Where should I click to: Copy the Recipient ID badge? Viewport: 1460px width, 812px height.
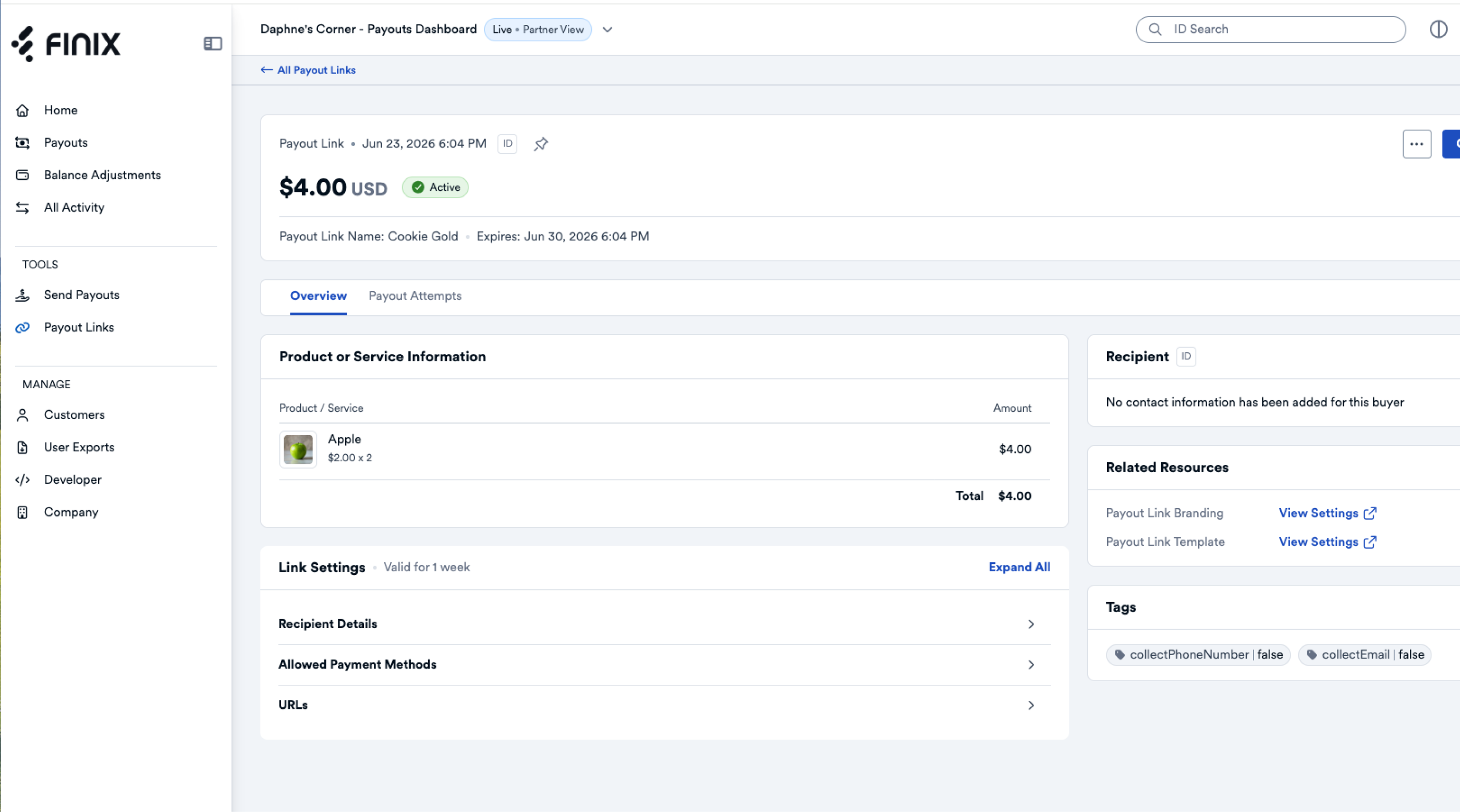point(1186,356)
